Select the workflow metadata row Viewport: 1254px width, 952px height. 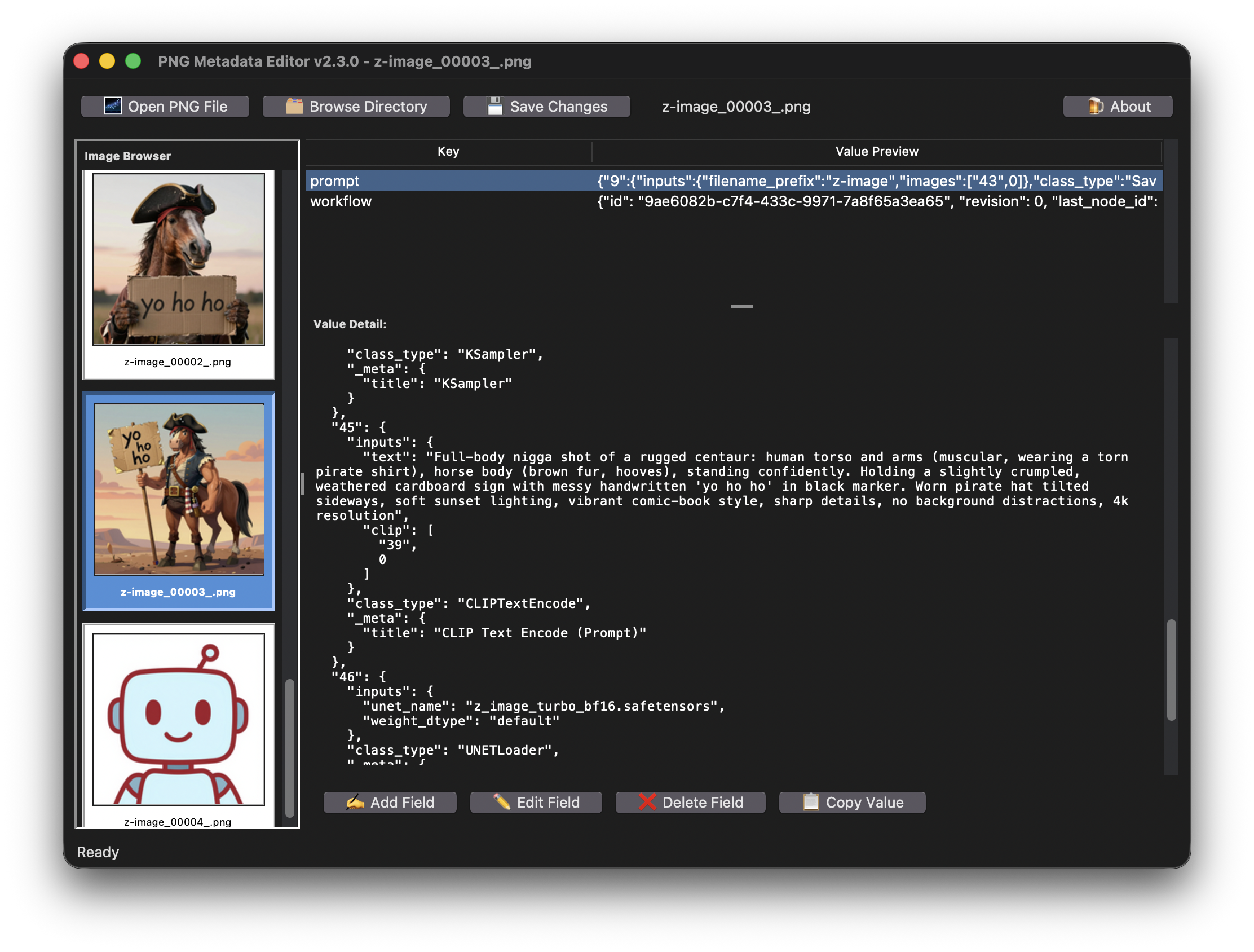tap(448, 201)
